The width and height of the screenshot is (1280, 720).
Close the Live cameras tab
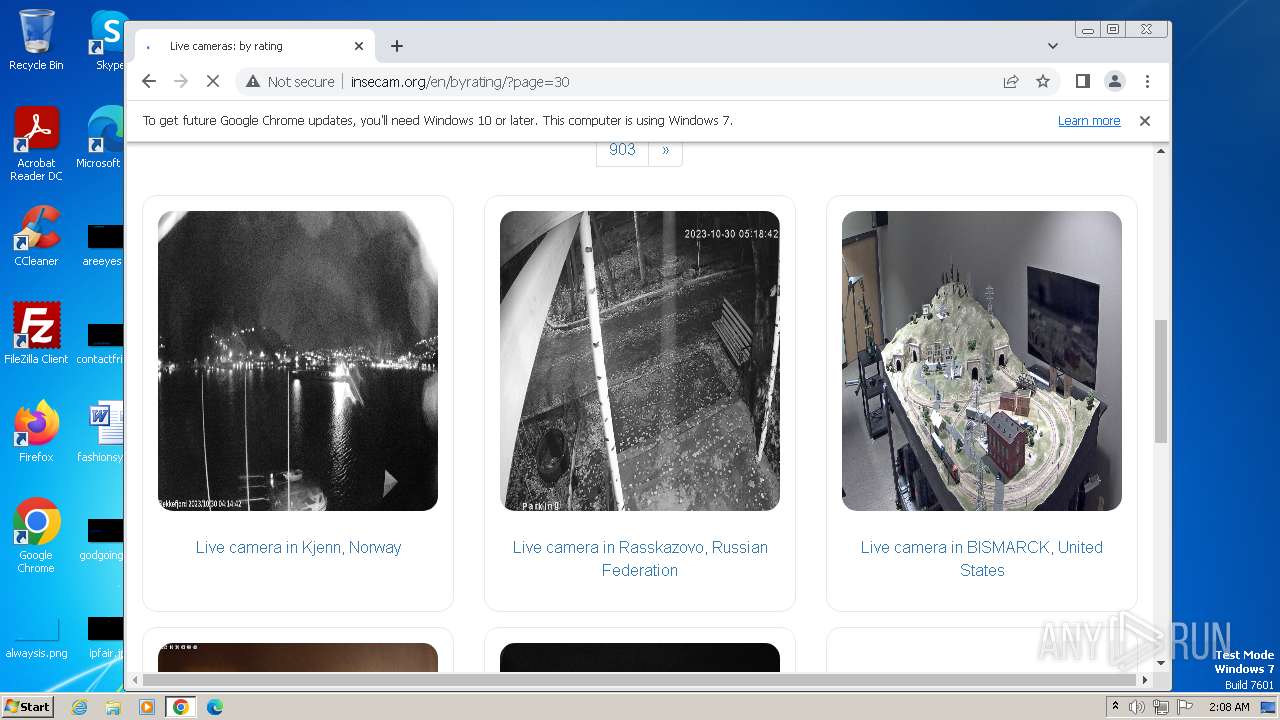(x=359, y=46)
